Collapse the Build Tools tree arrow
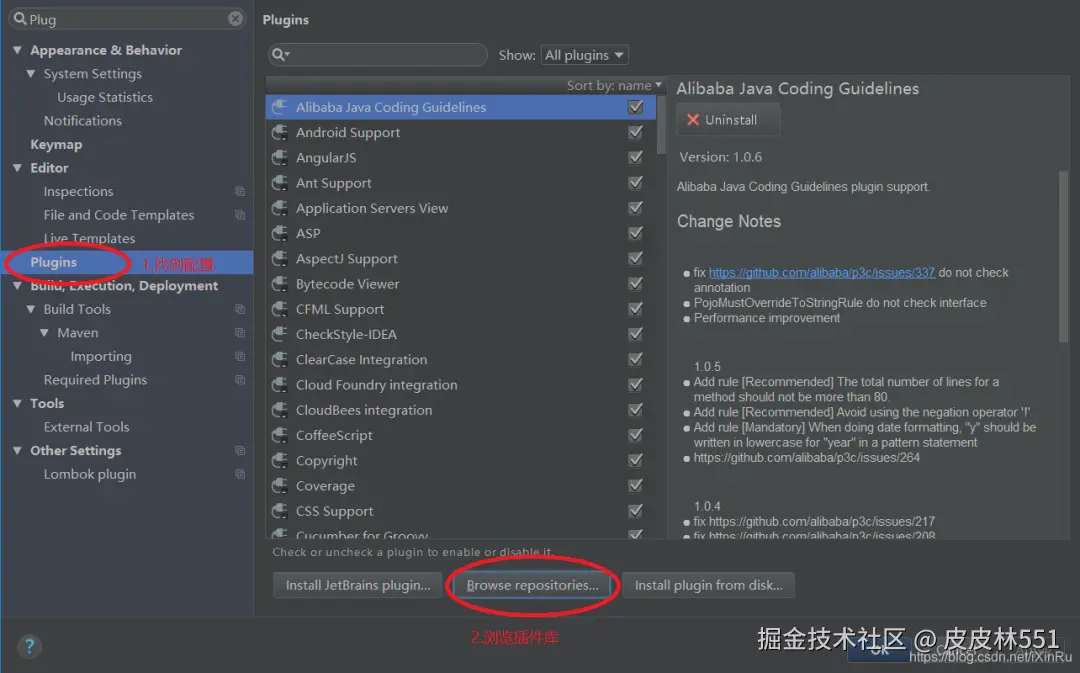The width and height of the screenshot is (1080, 673). (31, 309)
